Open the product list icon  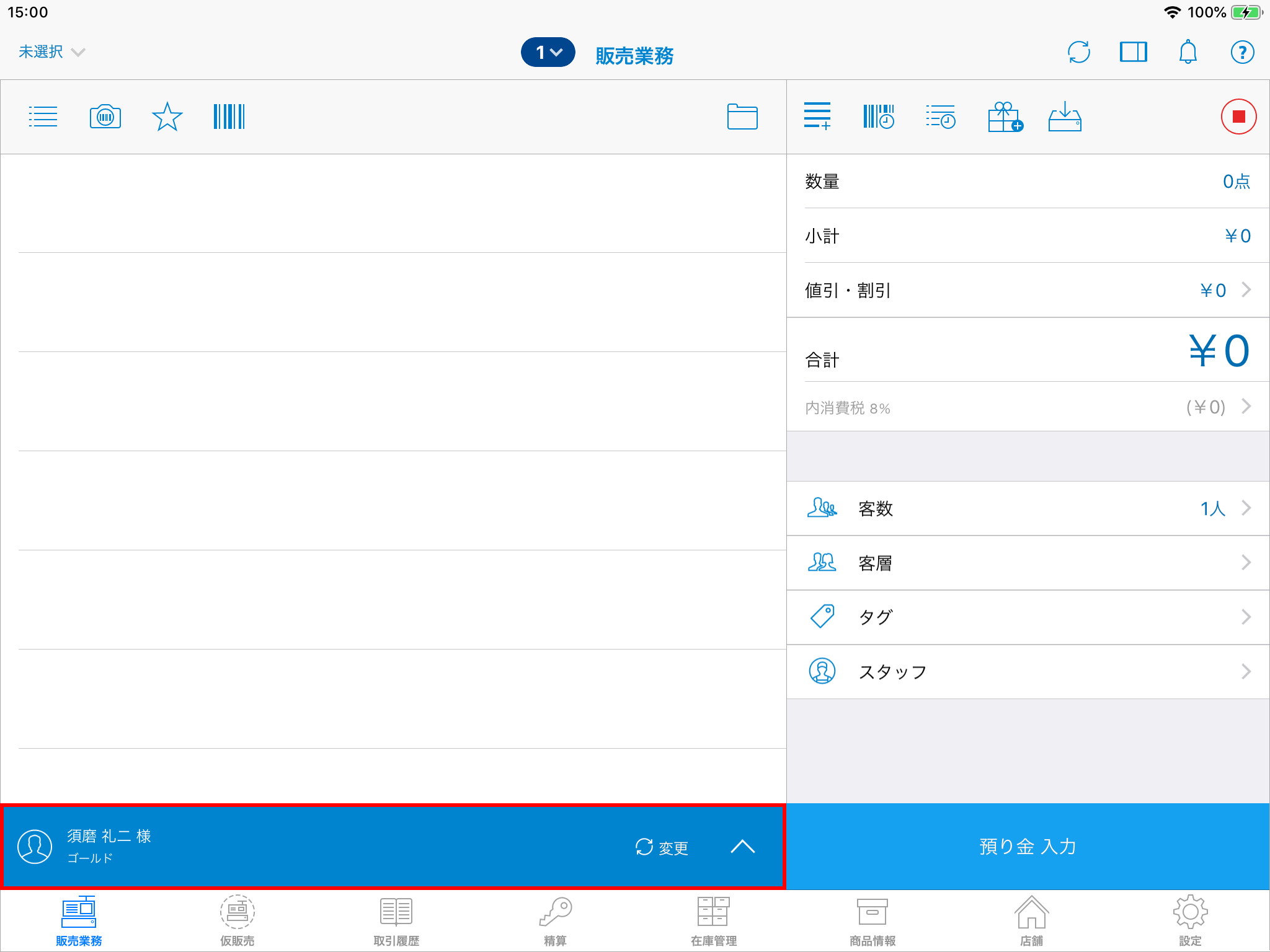(43, 117)
